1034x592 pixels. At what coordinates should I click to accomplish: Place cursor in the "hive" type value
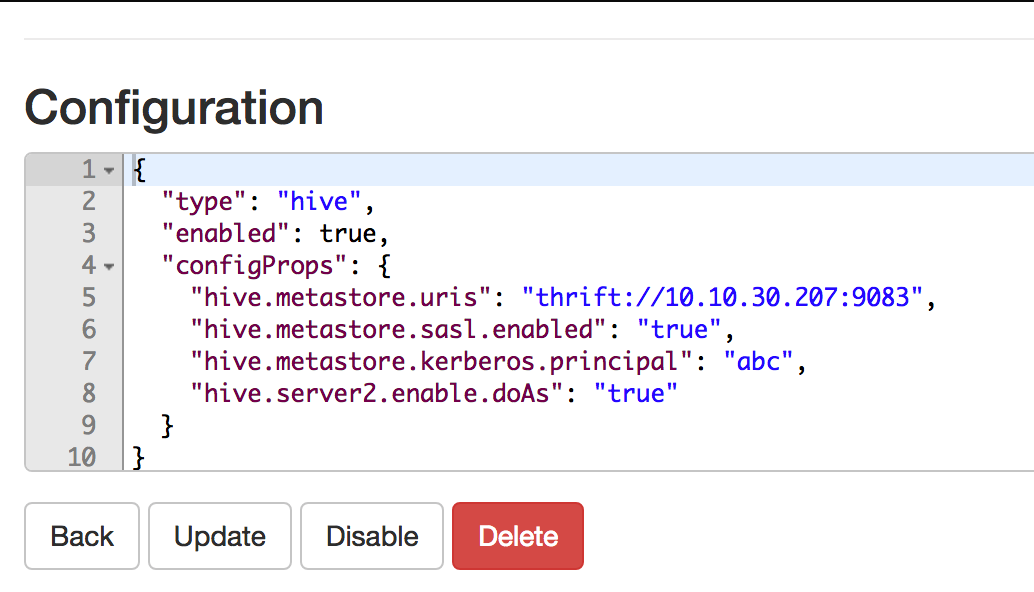pos(319,201)
